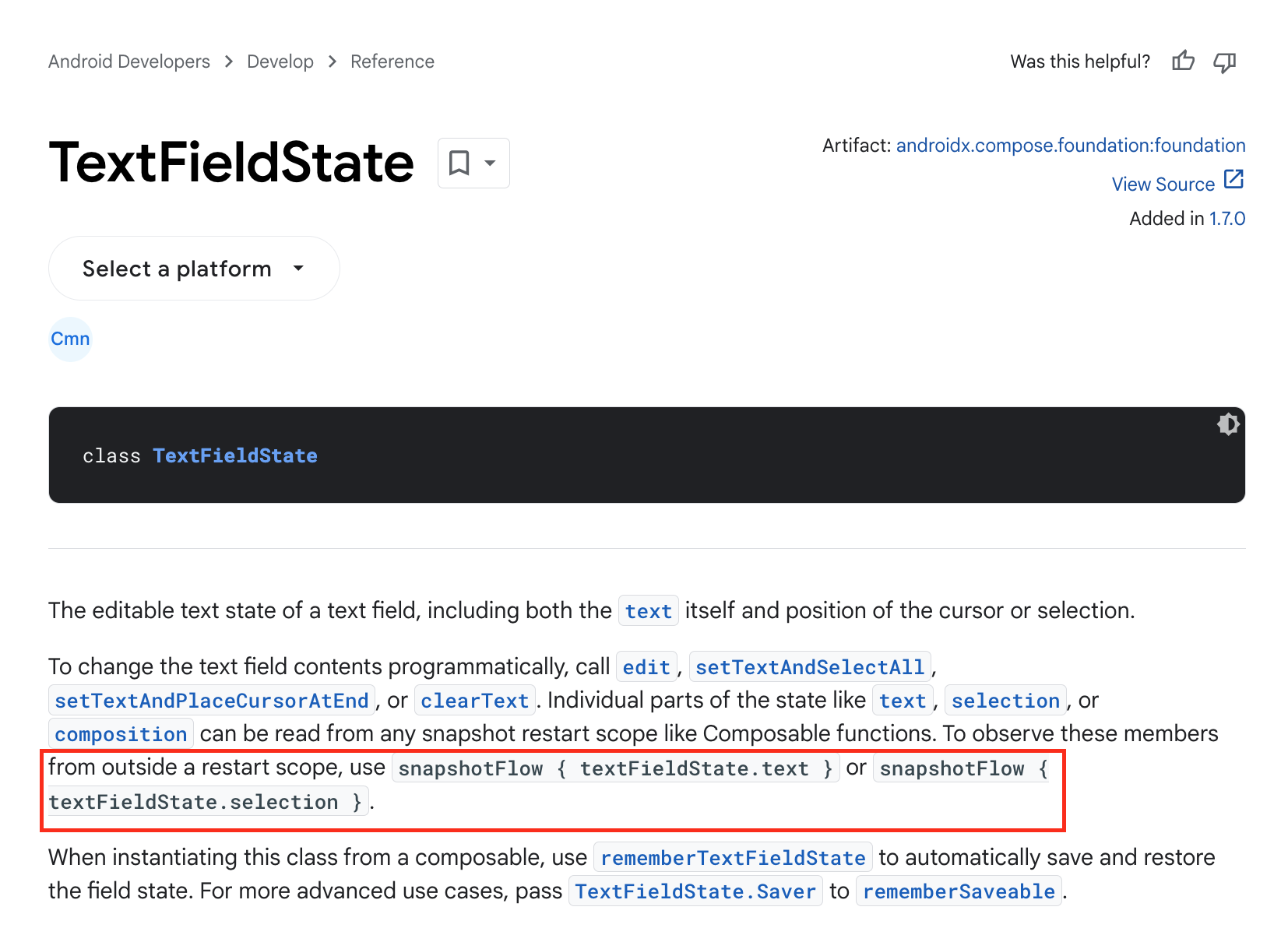
Task: Click the View Source link
Action: (x=1163, y=185)
